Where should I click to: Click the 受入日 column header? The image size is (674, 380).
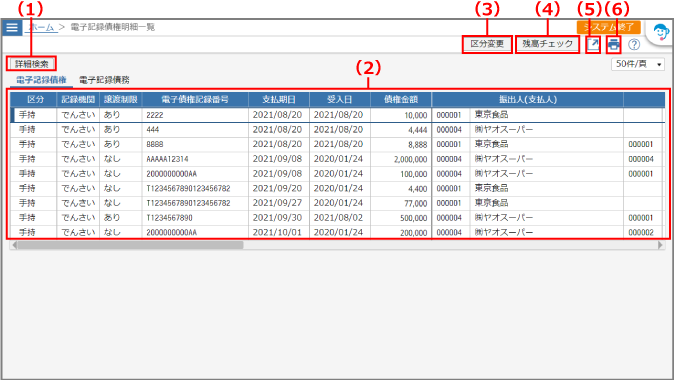pyautogui.click(x=340, y=99)
